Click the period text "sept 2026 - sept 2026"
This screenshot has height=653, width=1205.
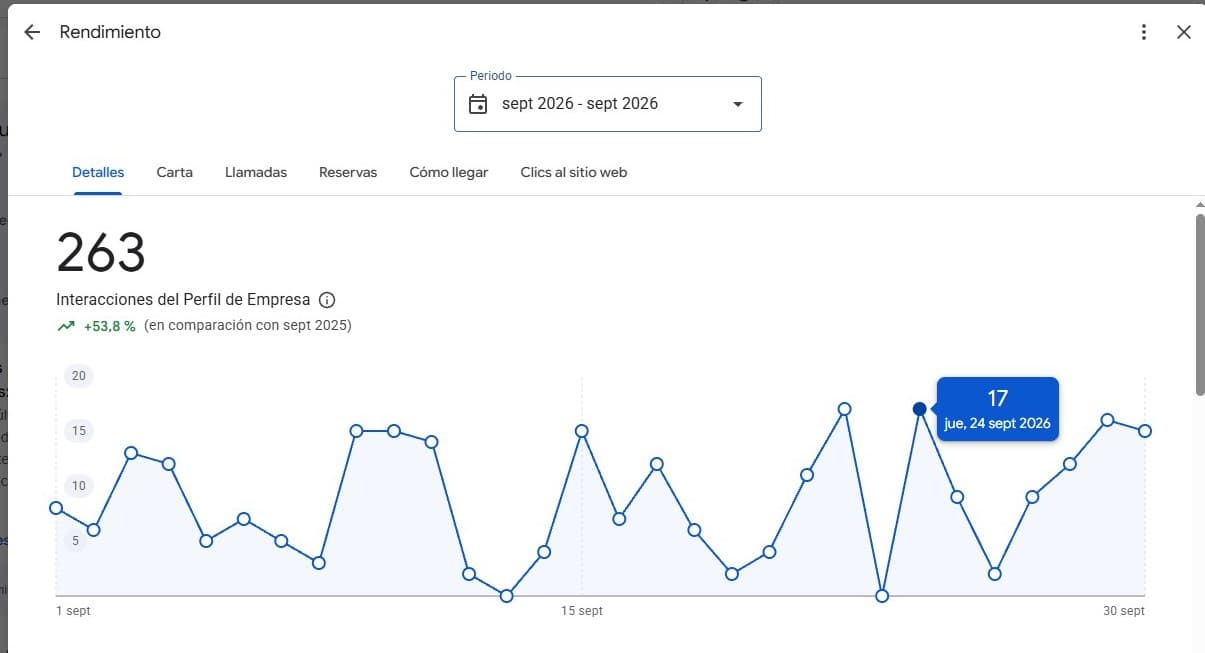580,104
